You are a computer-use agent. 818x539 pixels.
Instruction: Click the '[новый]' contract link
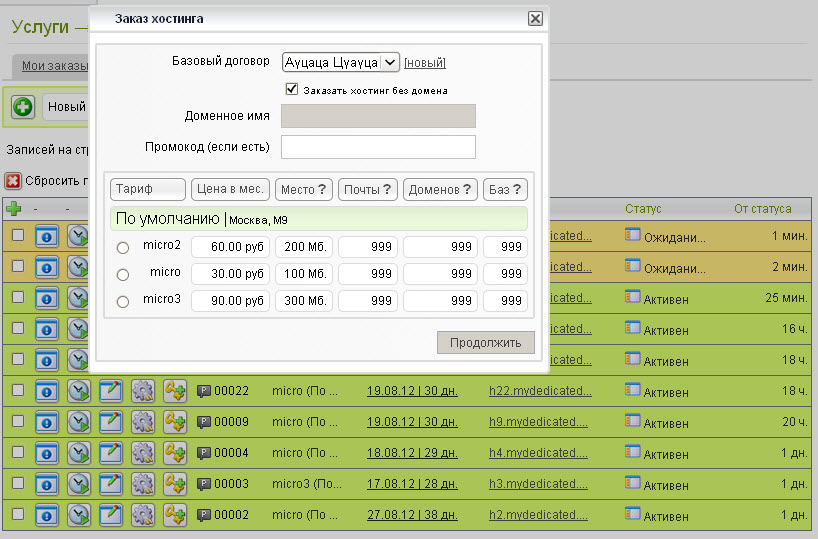point(425,63)
